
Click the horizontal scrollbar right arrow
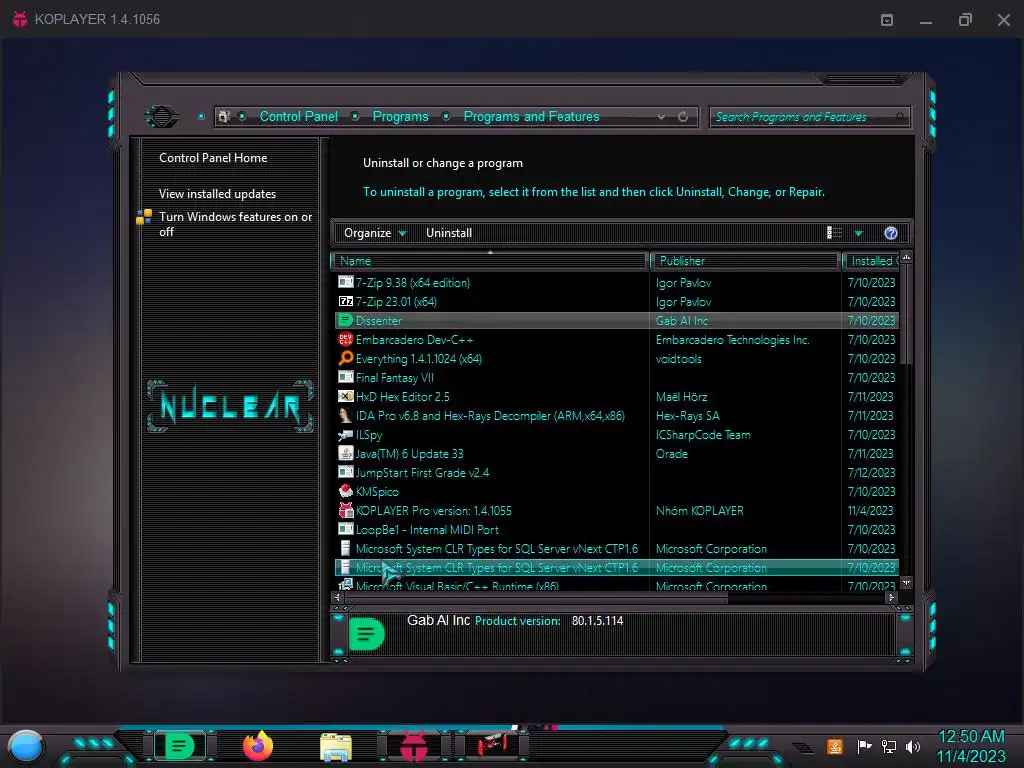891,598
